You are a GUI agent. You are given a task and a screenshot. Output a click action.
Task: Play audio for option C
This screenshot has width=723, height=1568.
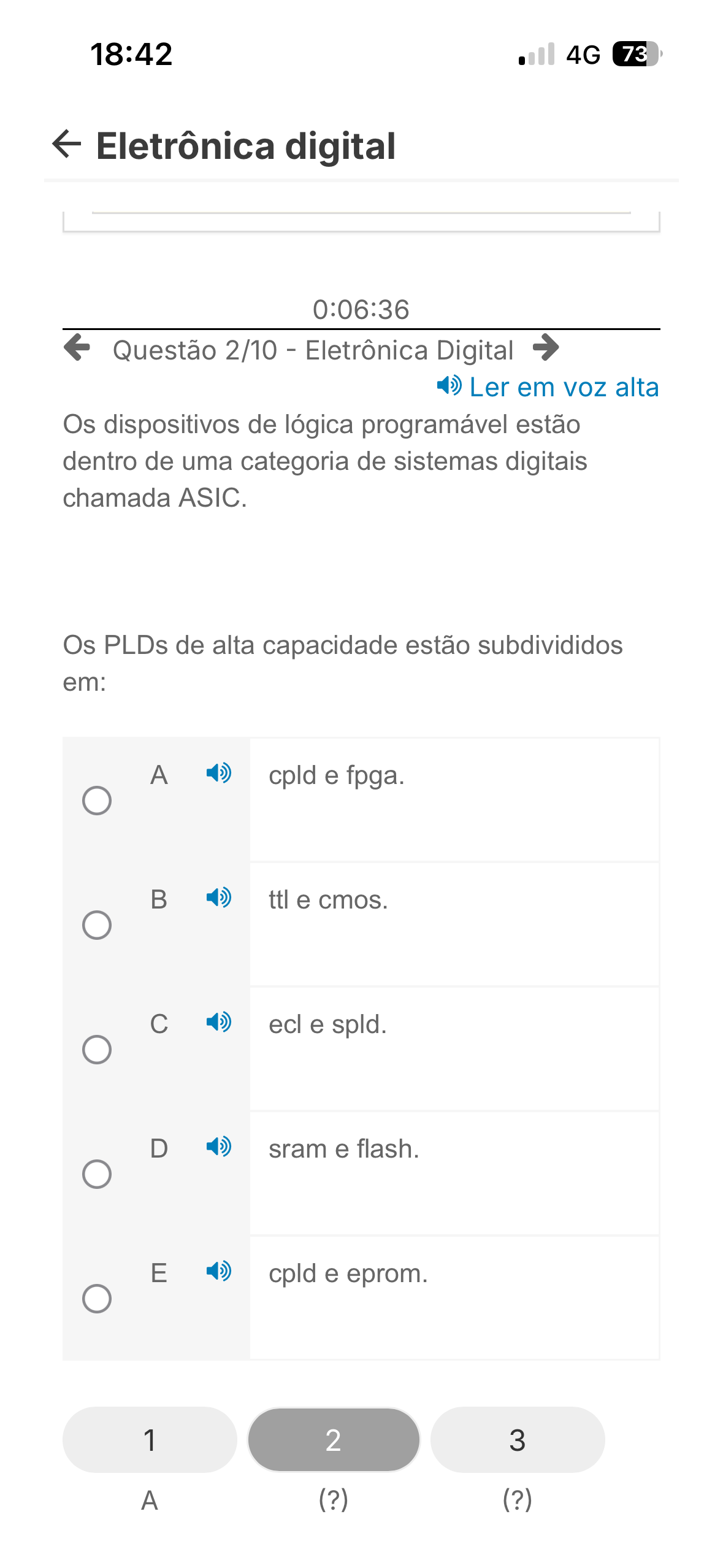point(218,1022)
